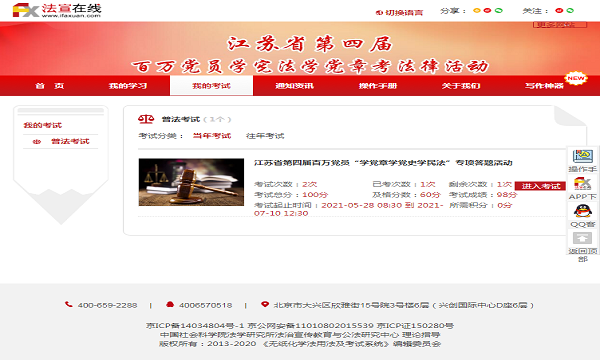Follow using the green WeChat icon under 关注
This screenshot has width=600, height=360.
(x=570, y=11)
